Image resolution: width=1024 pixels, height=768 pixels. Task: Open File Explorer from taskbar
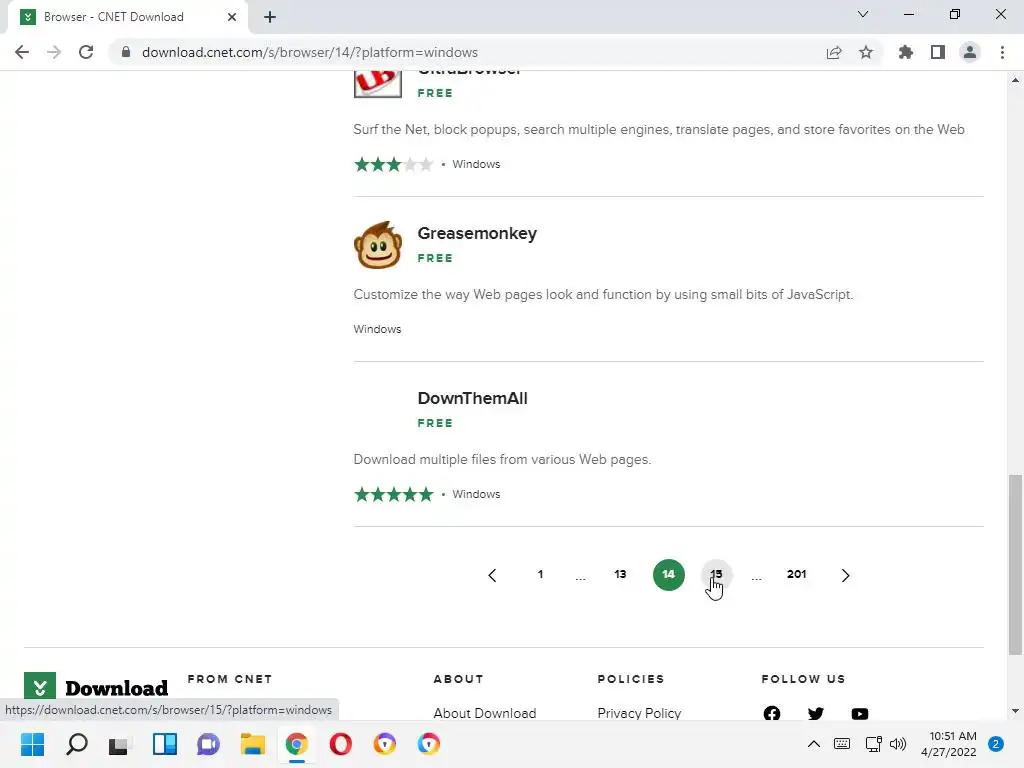click(x=253, y=744)
